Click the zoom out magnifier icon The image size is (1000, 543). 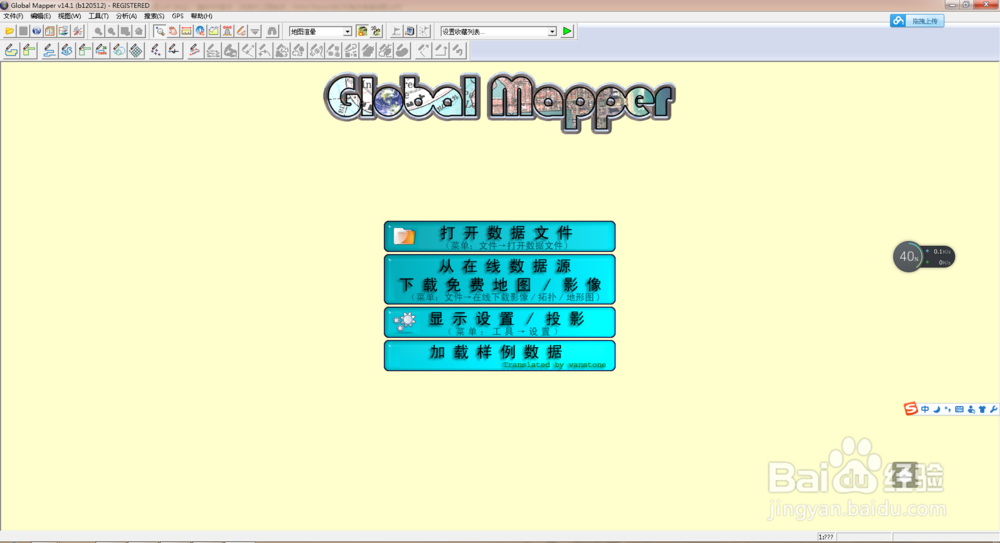(x=112, y=31)
